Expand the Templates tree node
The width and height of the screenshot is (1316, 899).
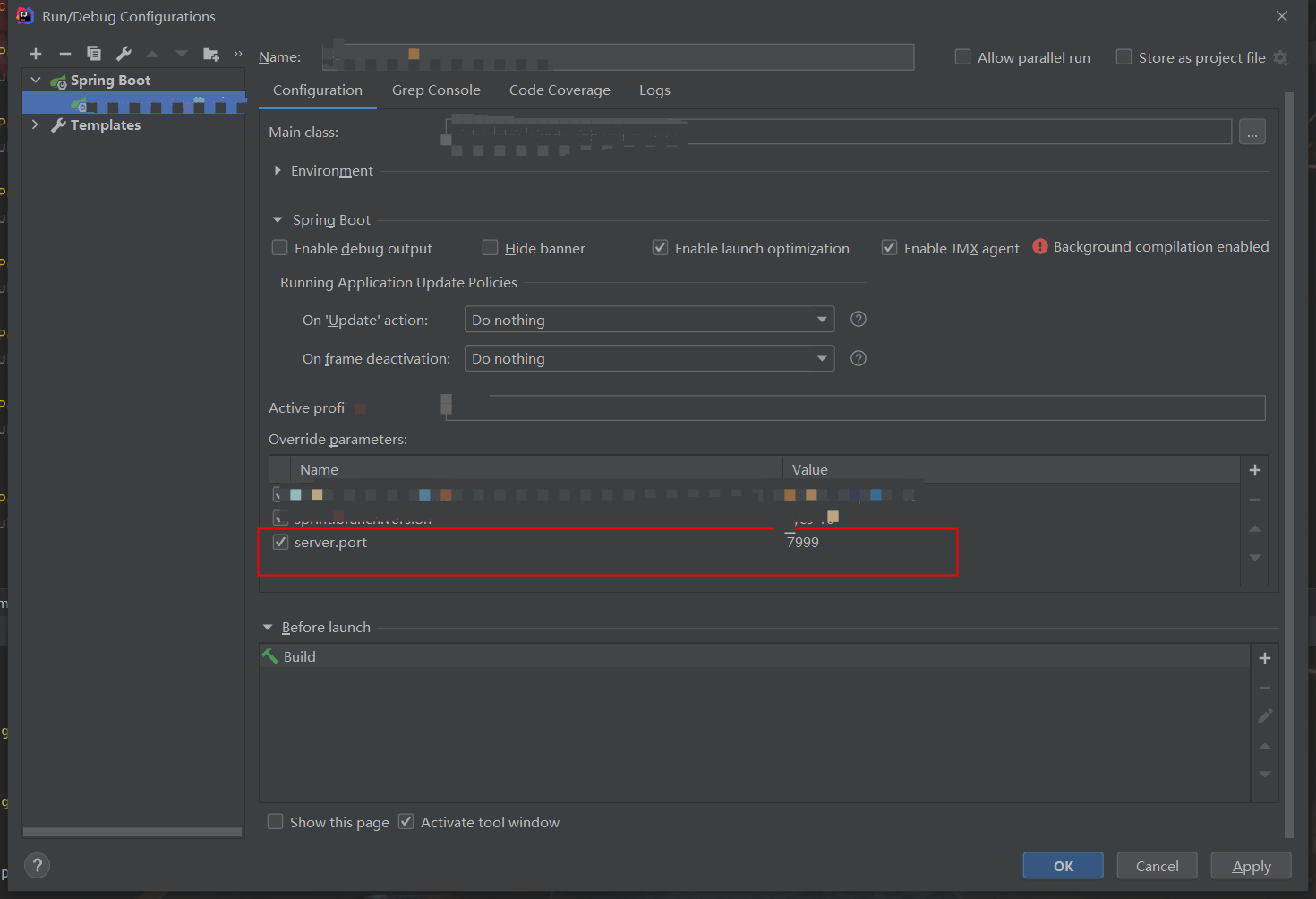pyautogui.click(x=34, y=124)
